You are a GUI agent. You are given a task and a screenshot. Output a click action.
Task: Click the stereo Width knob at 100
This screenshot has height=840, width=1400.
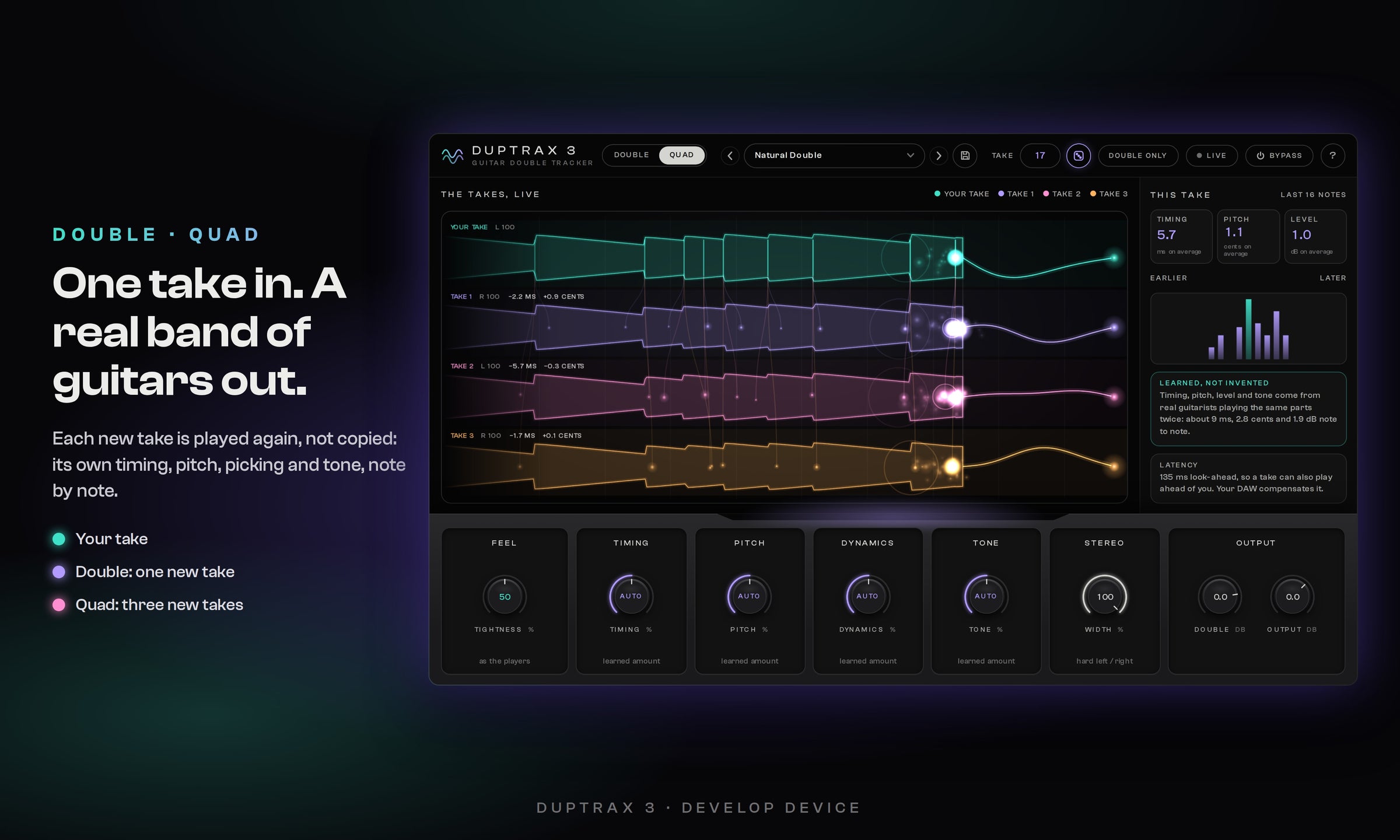(1105, 596)
